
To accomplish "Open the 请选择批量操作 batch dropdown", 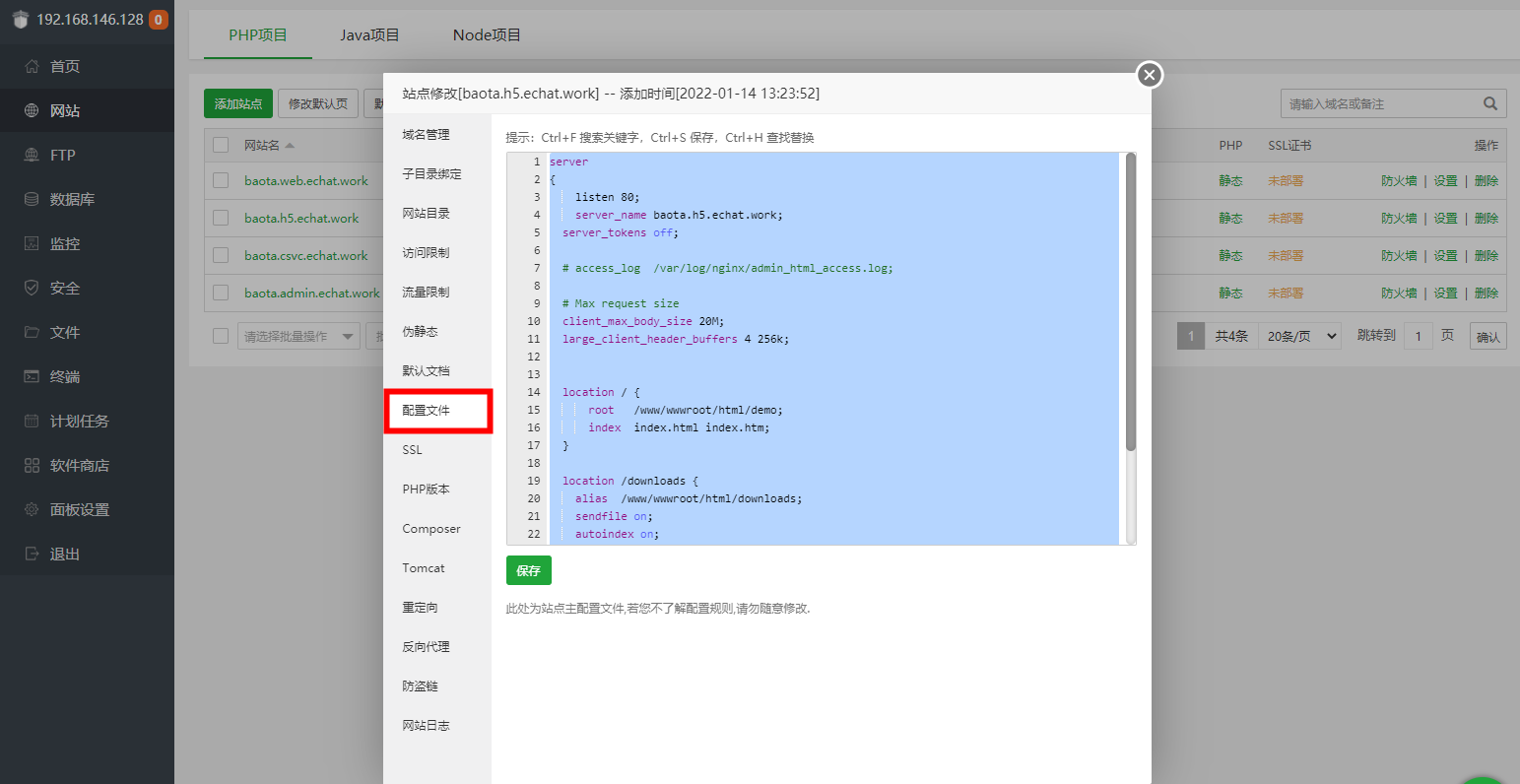I will tap(298, 337).
